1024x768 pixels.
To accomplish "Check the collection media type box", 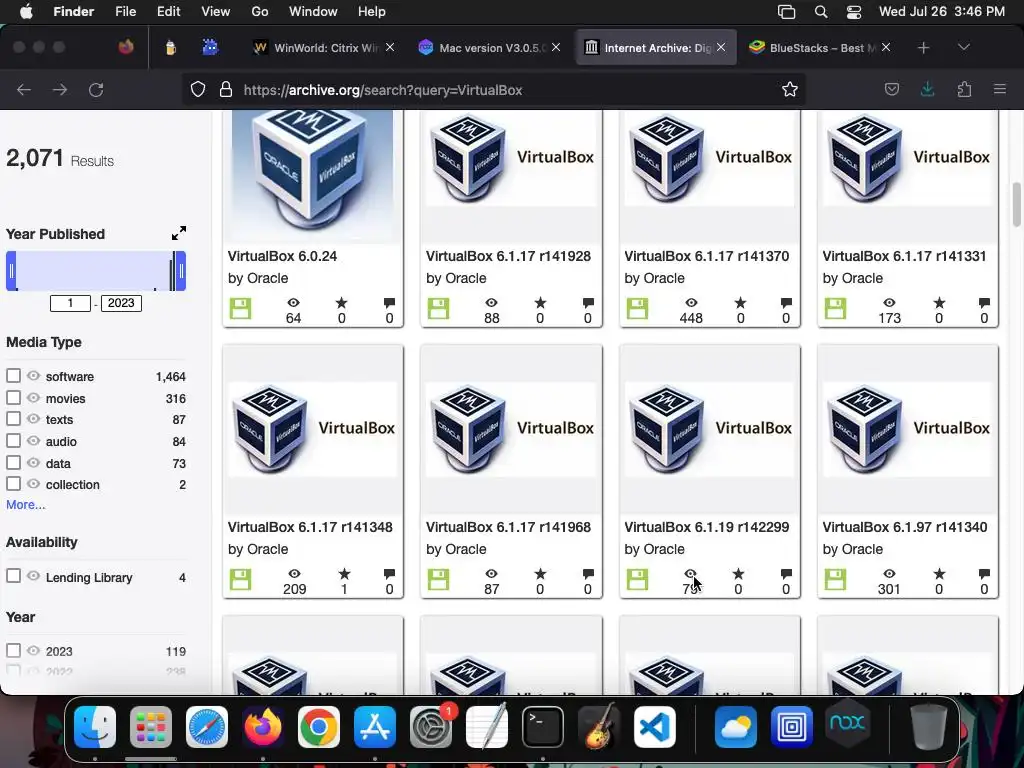I will click(13, 484).
